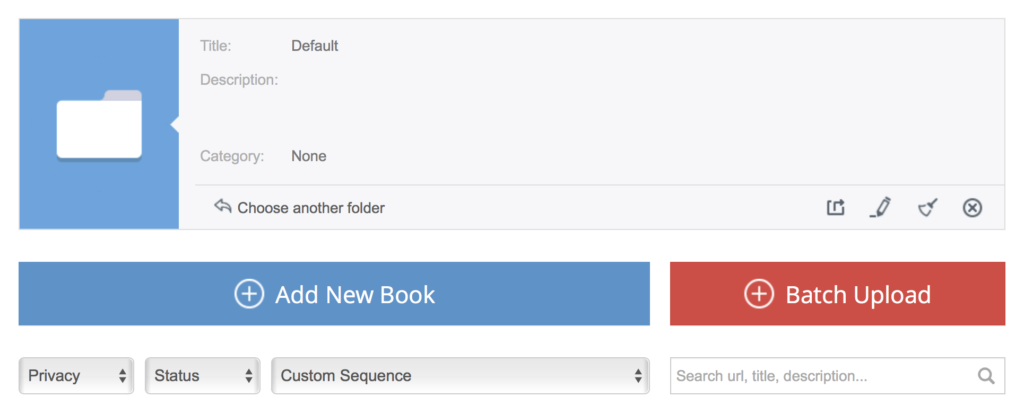Click the back arrow beside Choose another folder
This screenshot has width=1024, height=406.
(x=223, y=206)
